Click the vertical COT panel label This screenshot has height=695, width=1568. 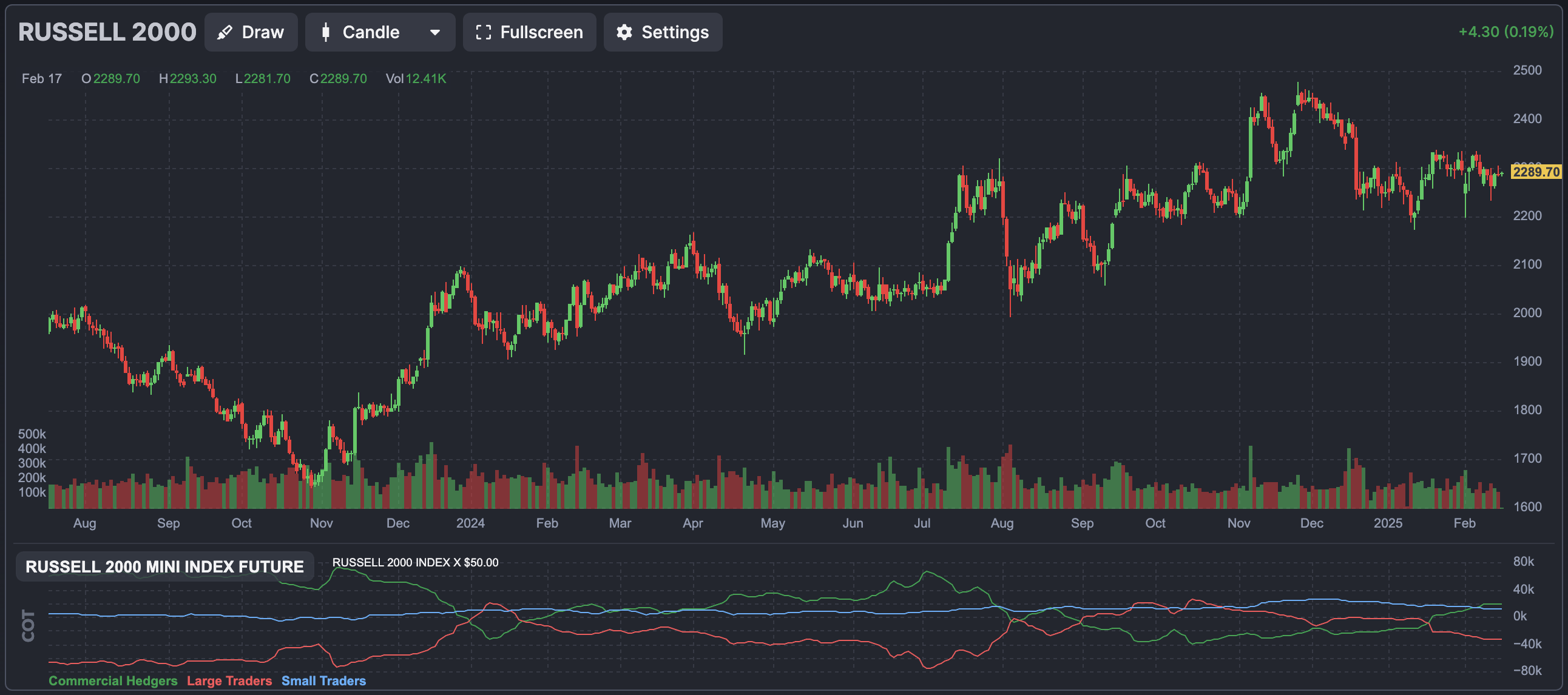click(x=28, y=625)
